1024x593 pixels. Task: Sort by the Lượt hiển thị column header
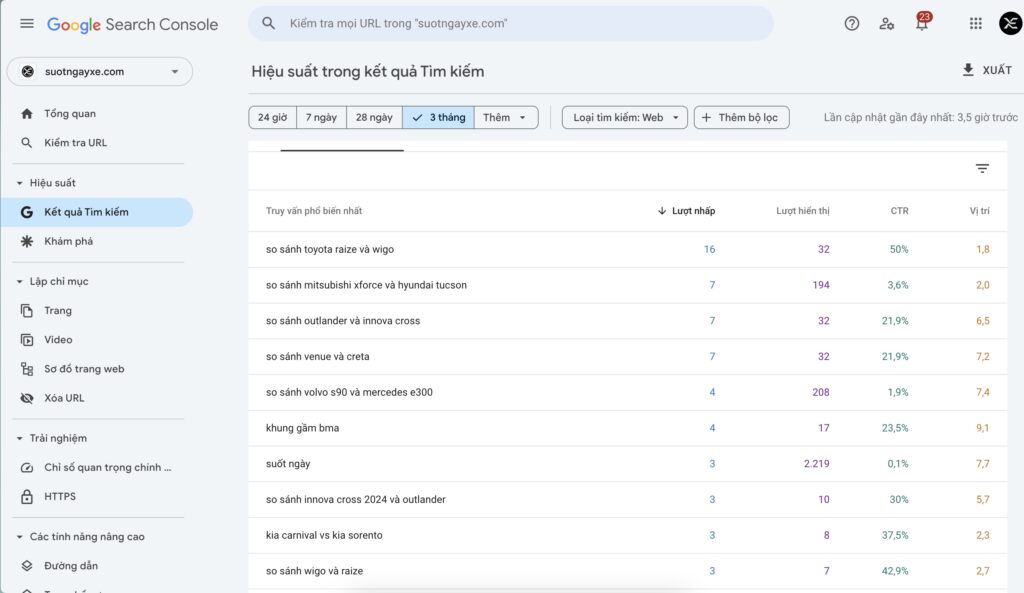coord(803,211)
